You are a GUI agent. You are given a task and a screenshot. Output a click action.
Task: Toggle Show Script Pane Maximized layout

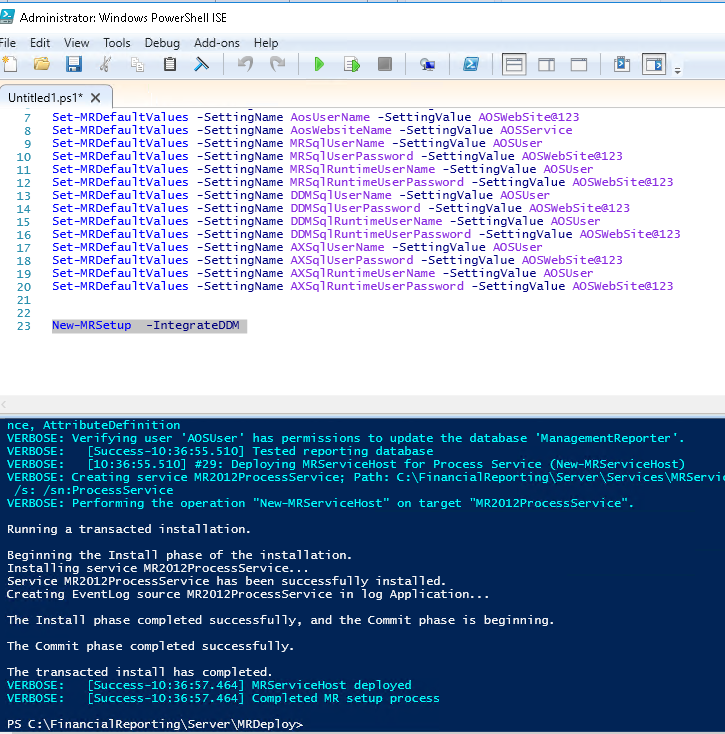pyautogui.click(x=578, y=65)
